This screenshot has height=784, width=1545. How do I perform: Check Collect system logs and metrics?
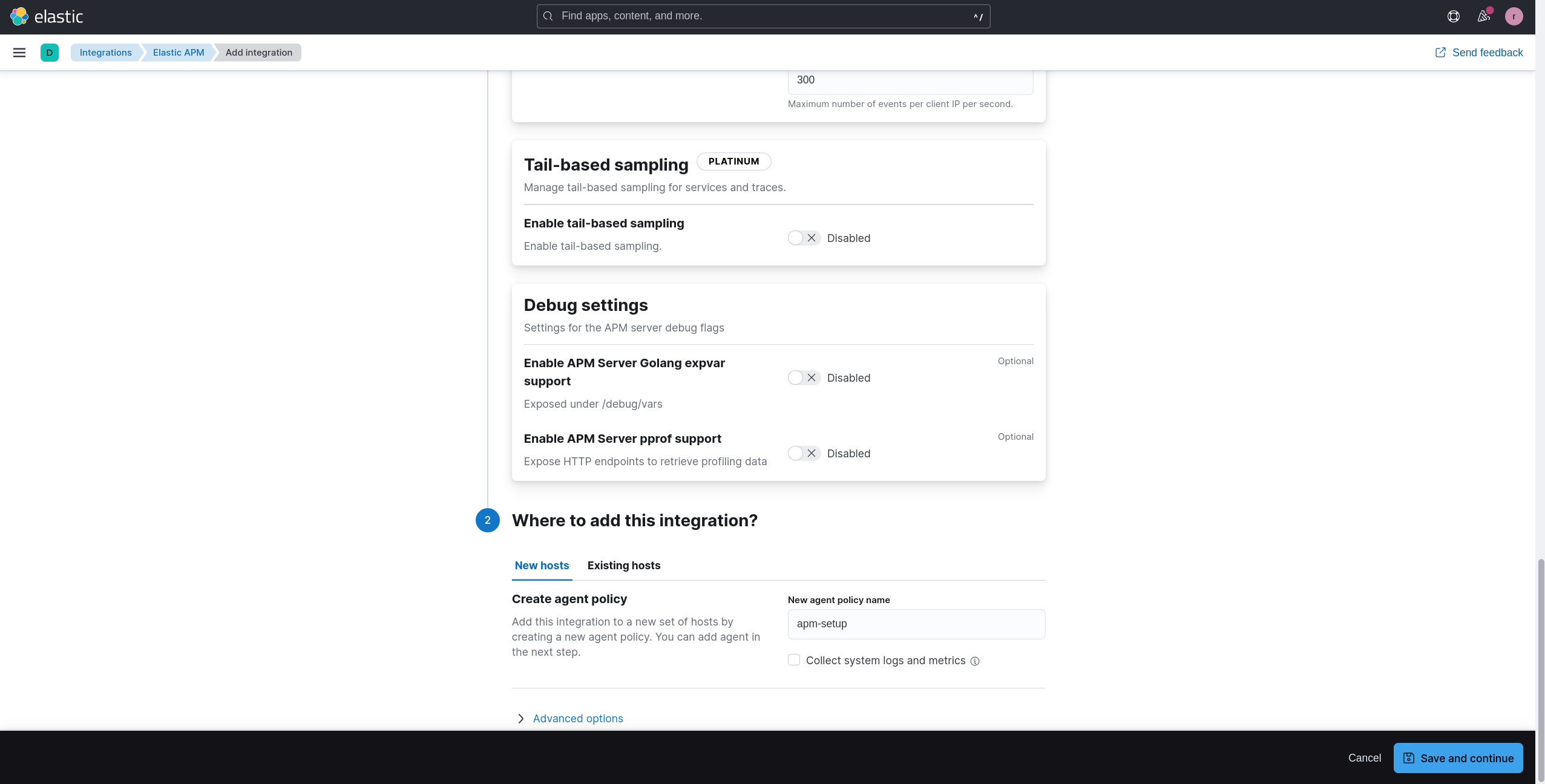tap(794, 660)
